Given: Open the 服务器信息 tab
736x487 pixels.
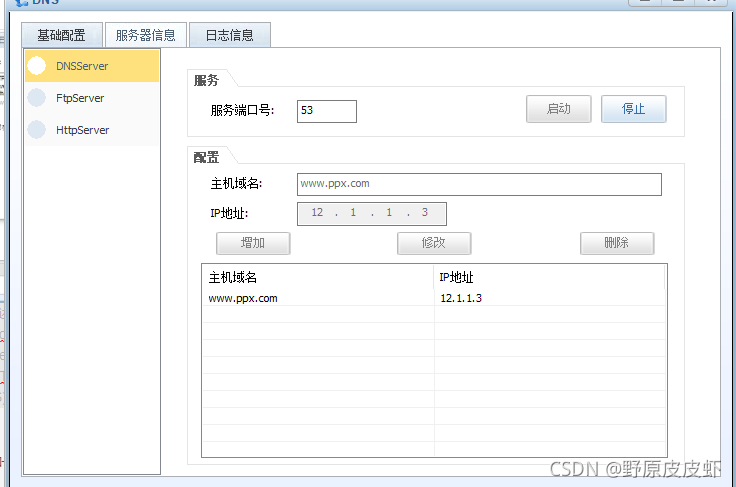Looking at the screenshot, I should coord(146,35).
